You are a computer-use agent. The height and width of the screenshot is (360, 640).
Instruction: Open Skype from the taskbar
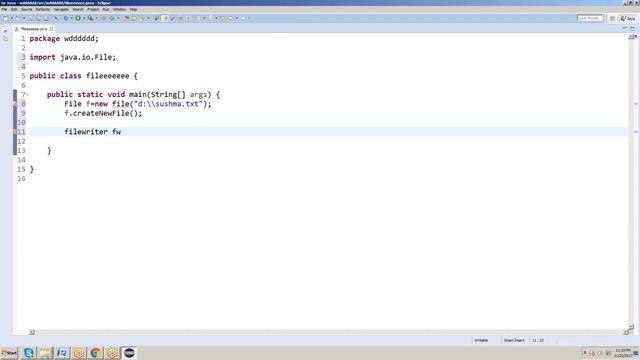tap(29, 353)
